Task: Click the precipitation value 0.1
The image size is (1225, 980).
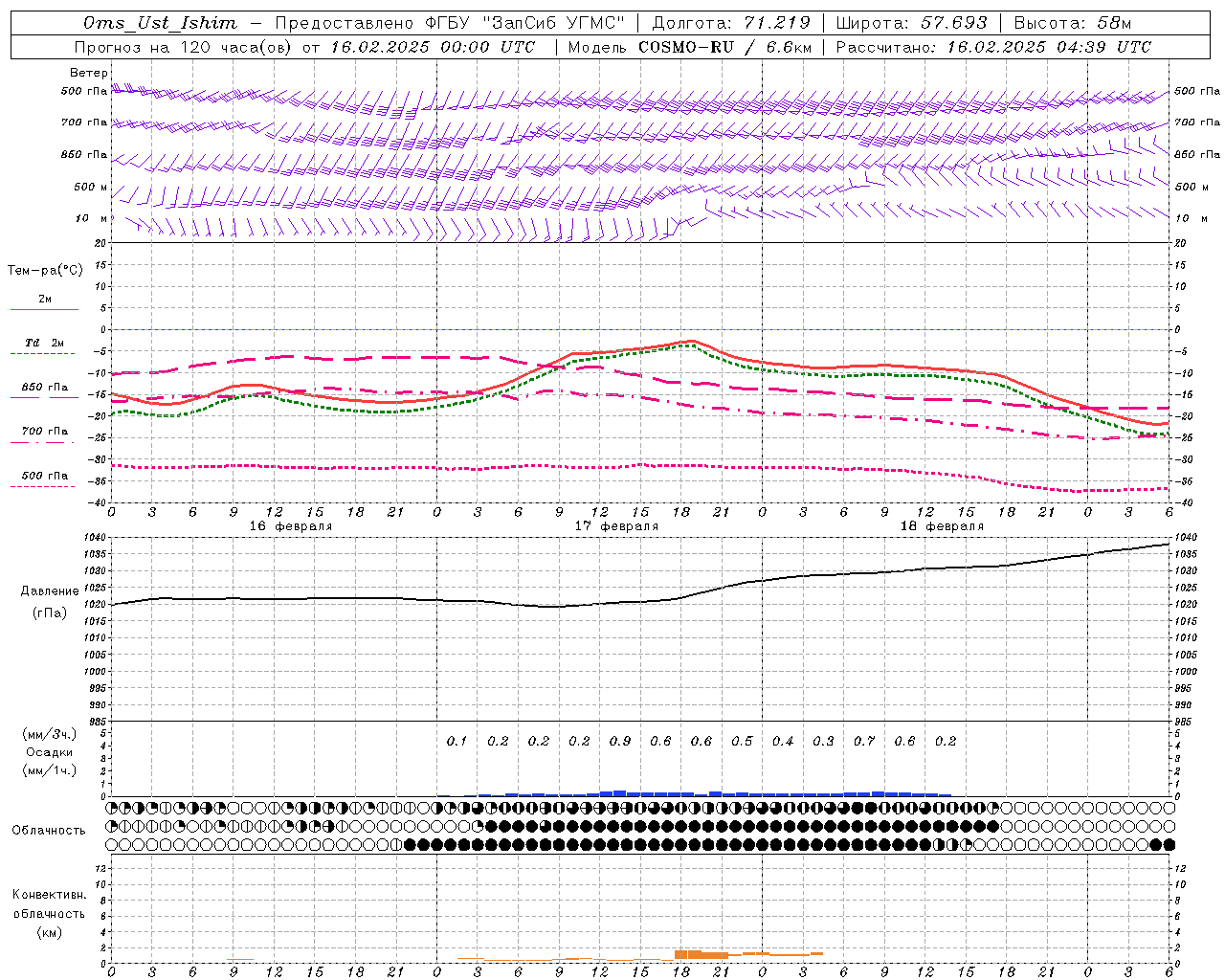Action: pos(457,741)
